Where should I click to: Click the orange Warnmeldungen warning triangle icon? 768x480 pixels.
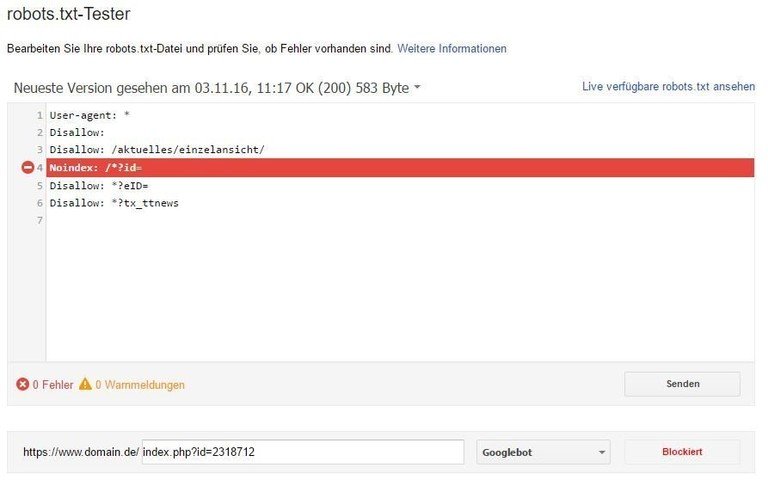[85, 384]
